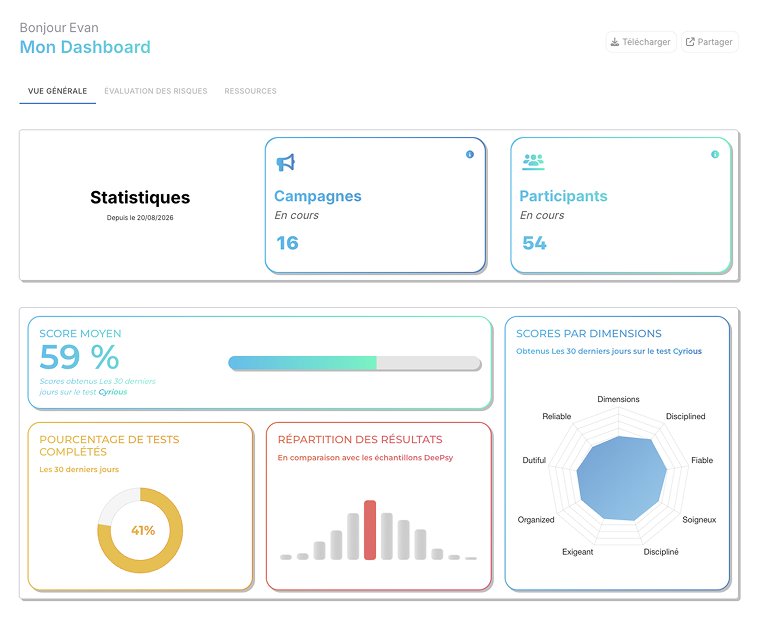This screenshot has height=621, width=761.
Task: Click the Participants group icon
Action: point(533,162)
